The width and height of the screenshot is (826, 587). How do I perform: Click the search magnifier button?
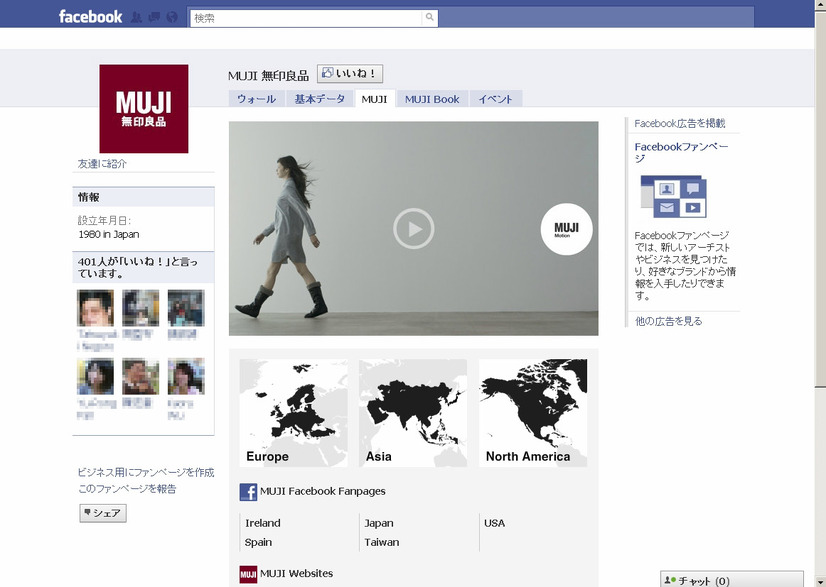click(430, 17)
